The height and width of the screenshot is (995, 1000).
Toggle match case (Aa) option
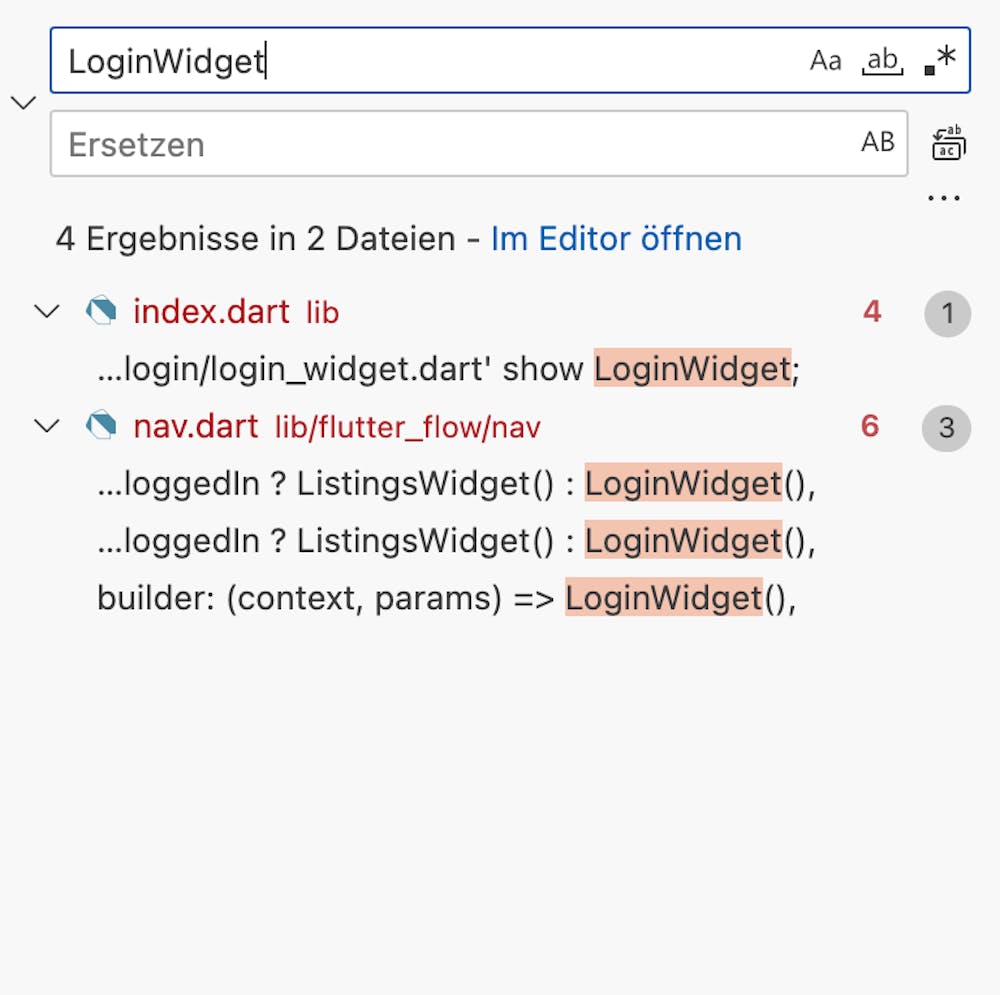(825, 61)
